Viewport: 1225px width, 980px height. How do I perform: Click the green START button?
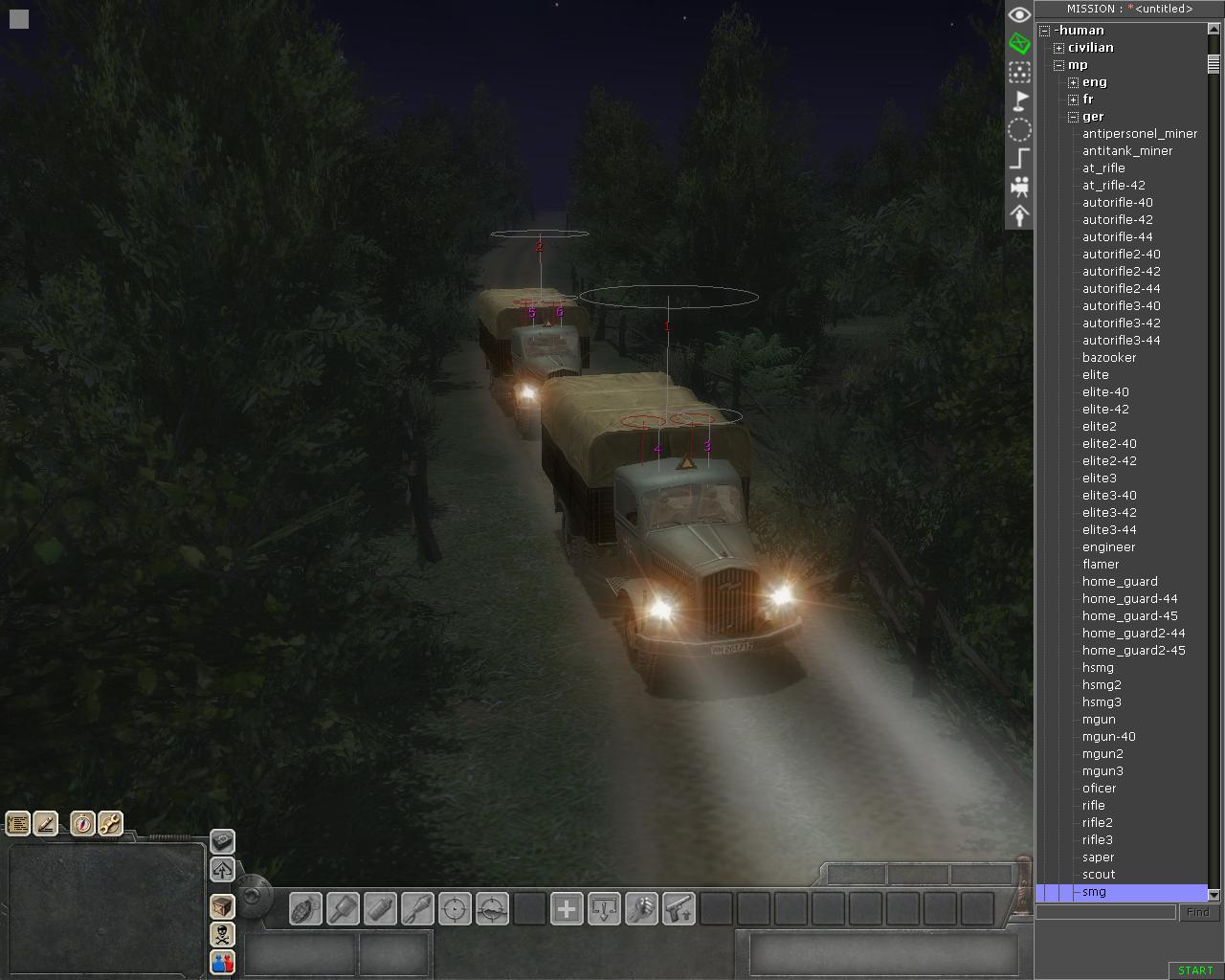[x=1195, y=970]
